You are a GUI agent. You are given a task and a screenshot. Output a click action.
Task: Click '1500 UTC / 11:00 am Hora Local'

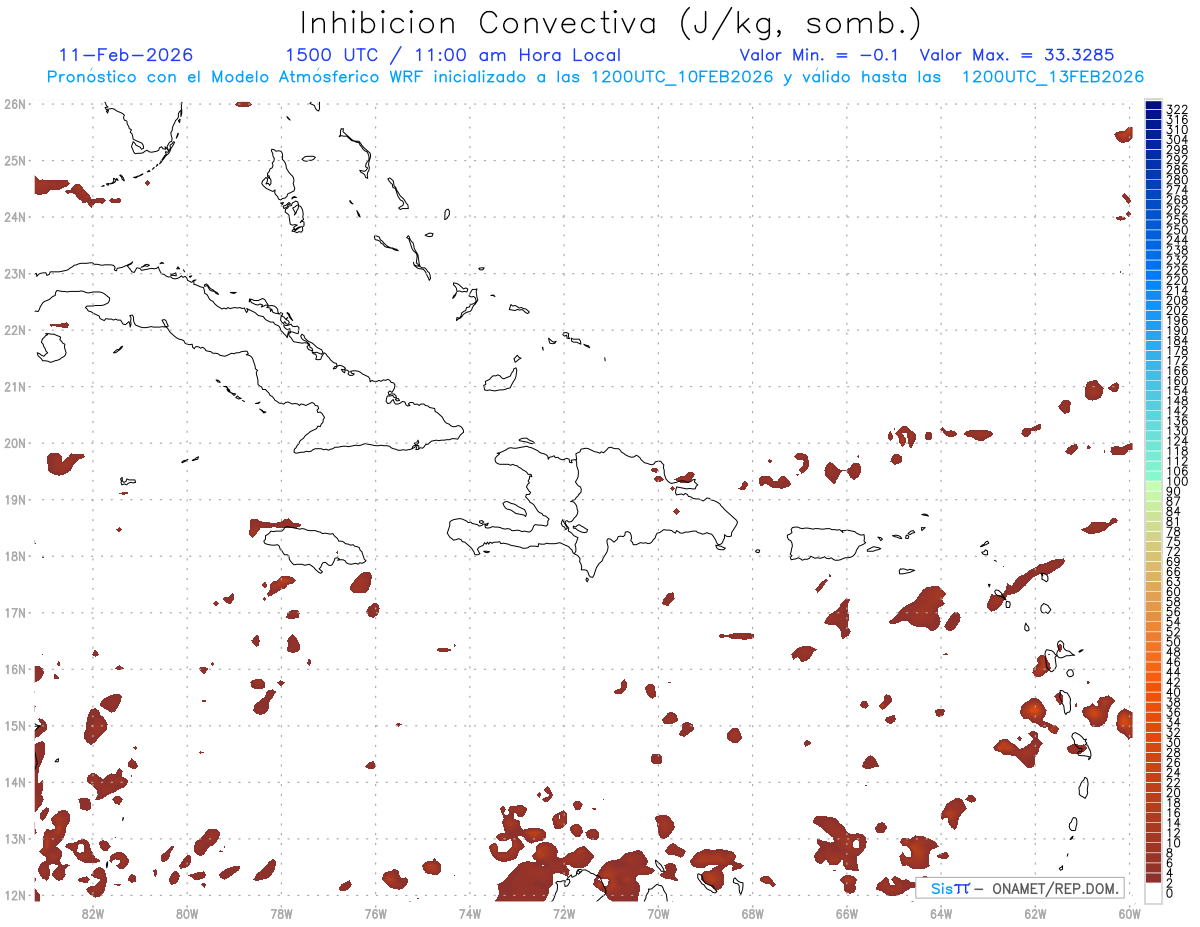[x=453, y=56]
